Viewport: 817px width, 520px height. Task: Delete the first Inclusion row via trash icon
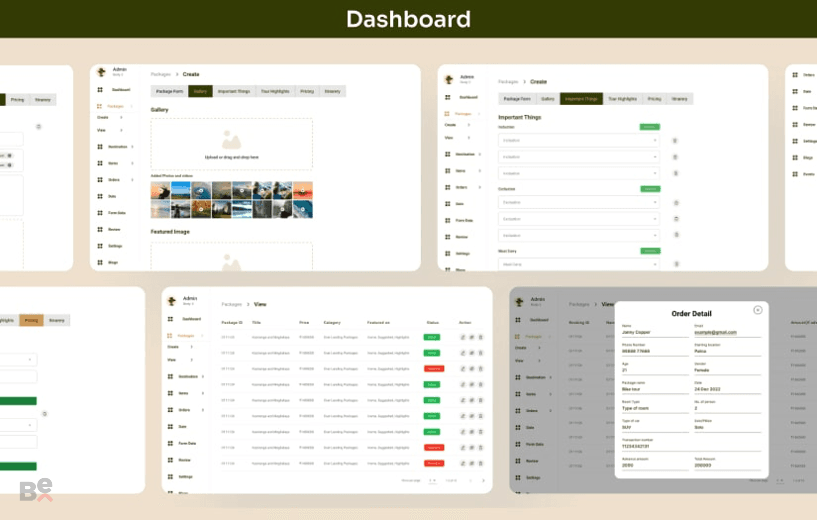click(675, 141)
